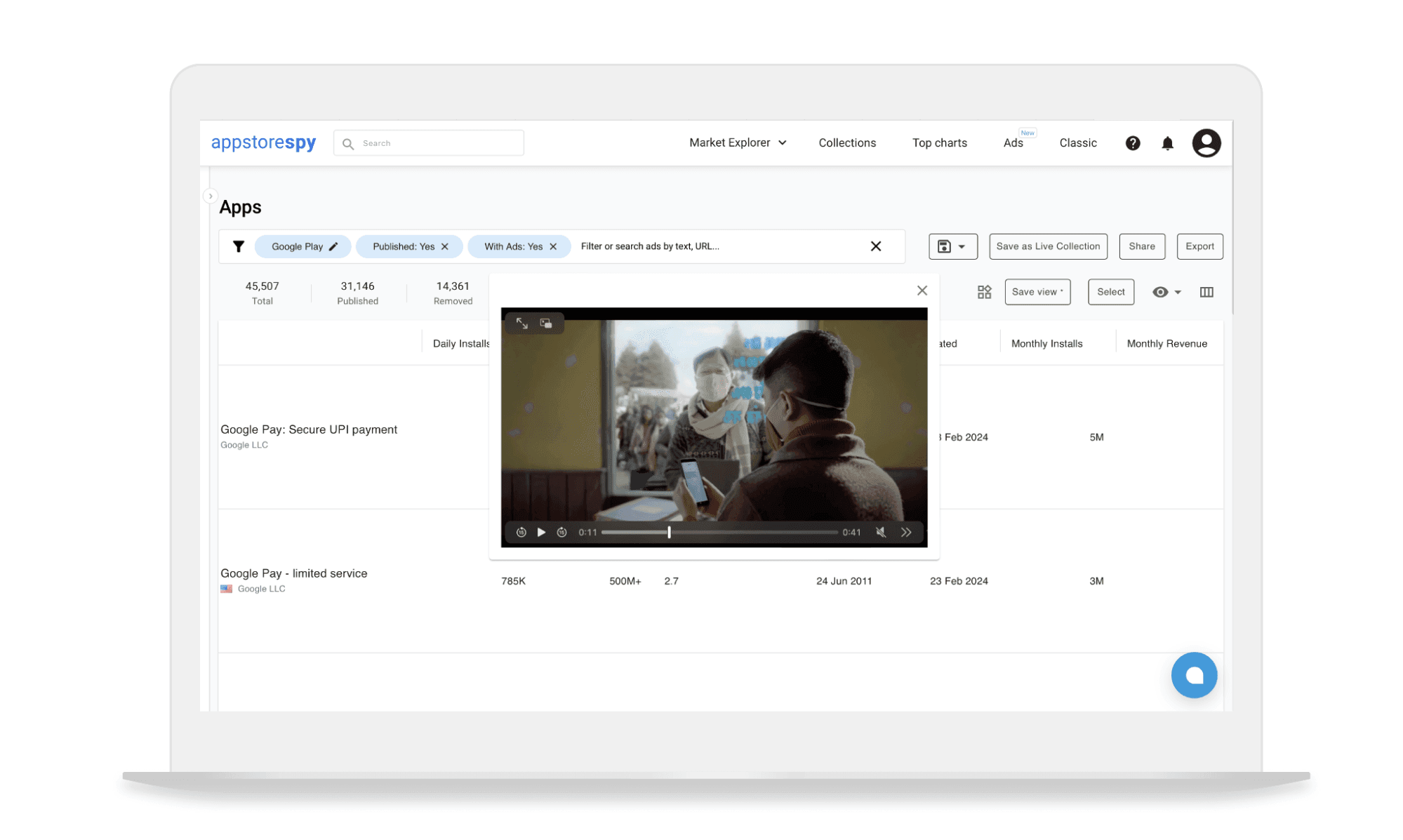The height and width of the screenshot is (840, 1403).
Task: Unmute the video audio
Action: [x=881, y=532]
